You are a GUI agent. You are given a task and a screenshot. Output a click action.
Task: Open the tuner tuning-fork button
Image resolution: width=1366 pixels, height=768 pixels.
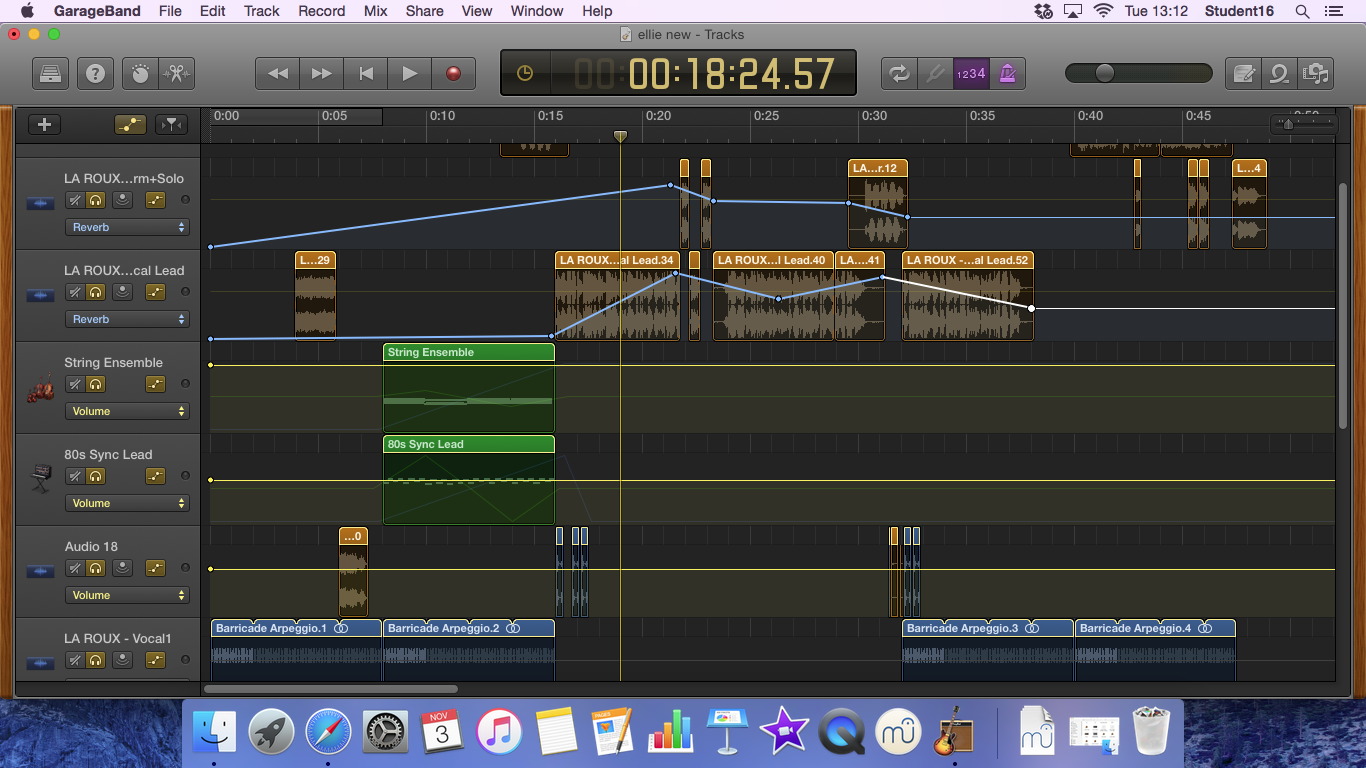click(935, 73)
